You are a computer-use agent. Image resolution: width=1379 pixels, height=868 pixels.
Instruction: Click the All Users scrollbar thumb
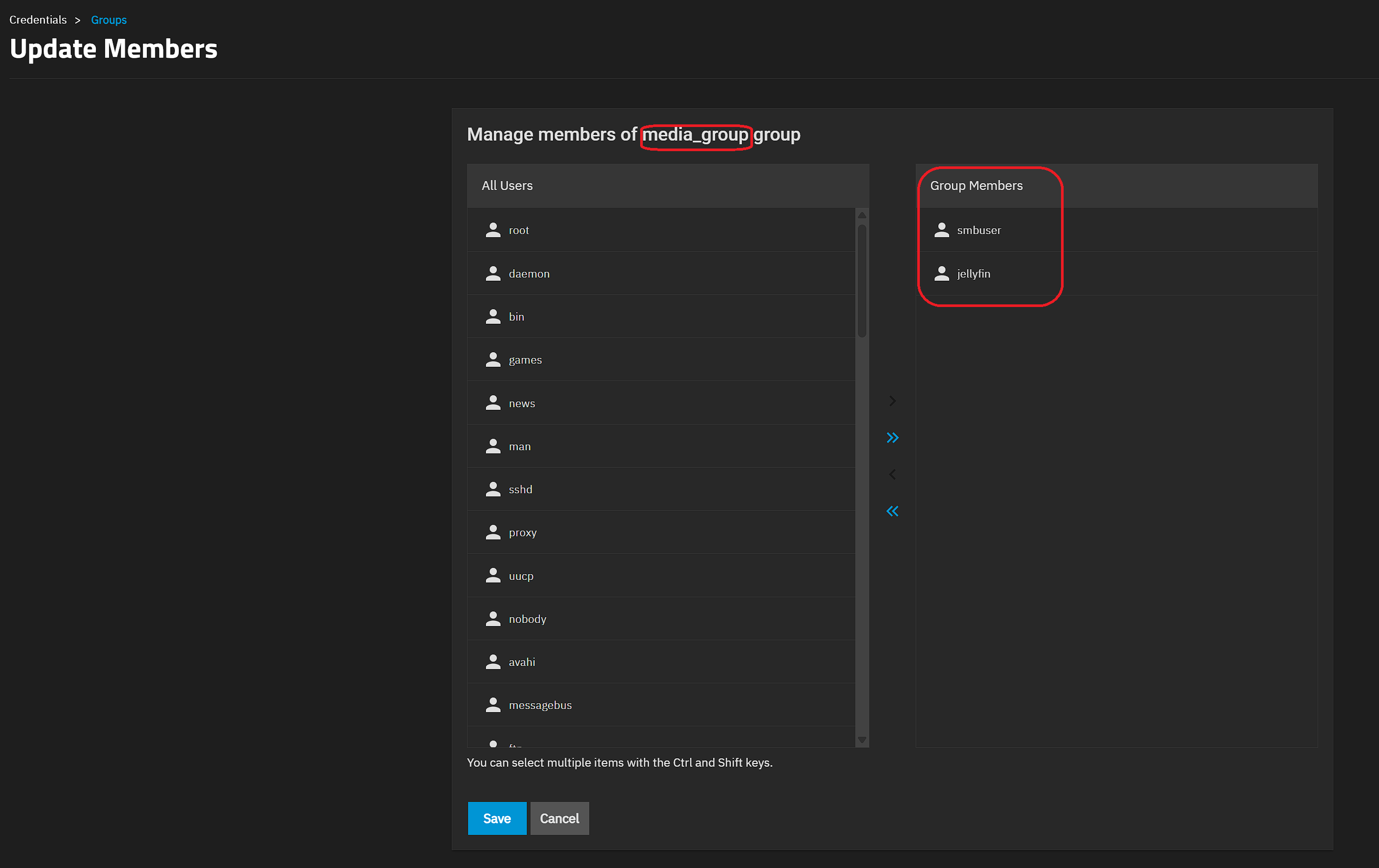pos(862,281)
